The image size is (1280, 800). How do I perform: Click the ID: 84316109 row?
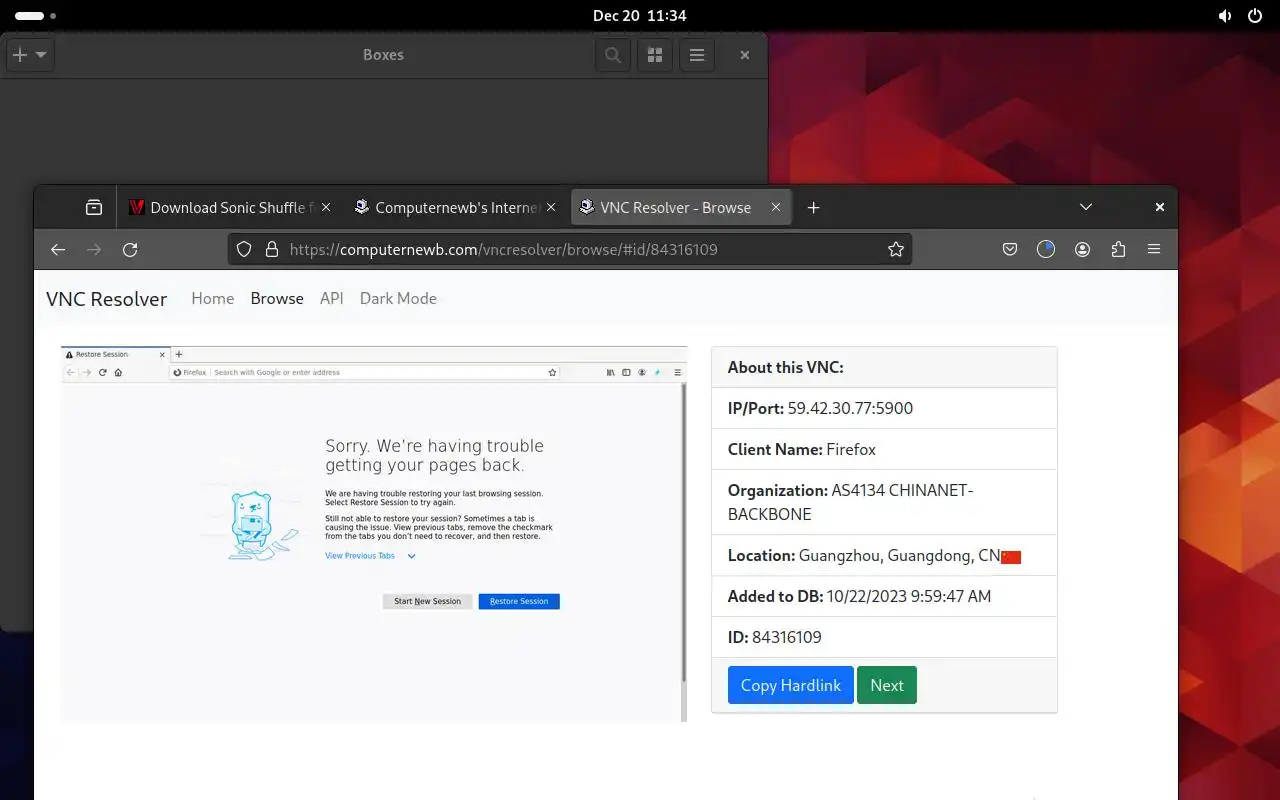884,637
